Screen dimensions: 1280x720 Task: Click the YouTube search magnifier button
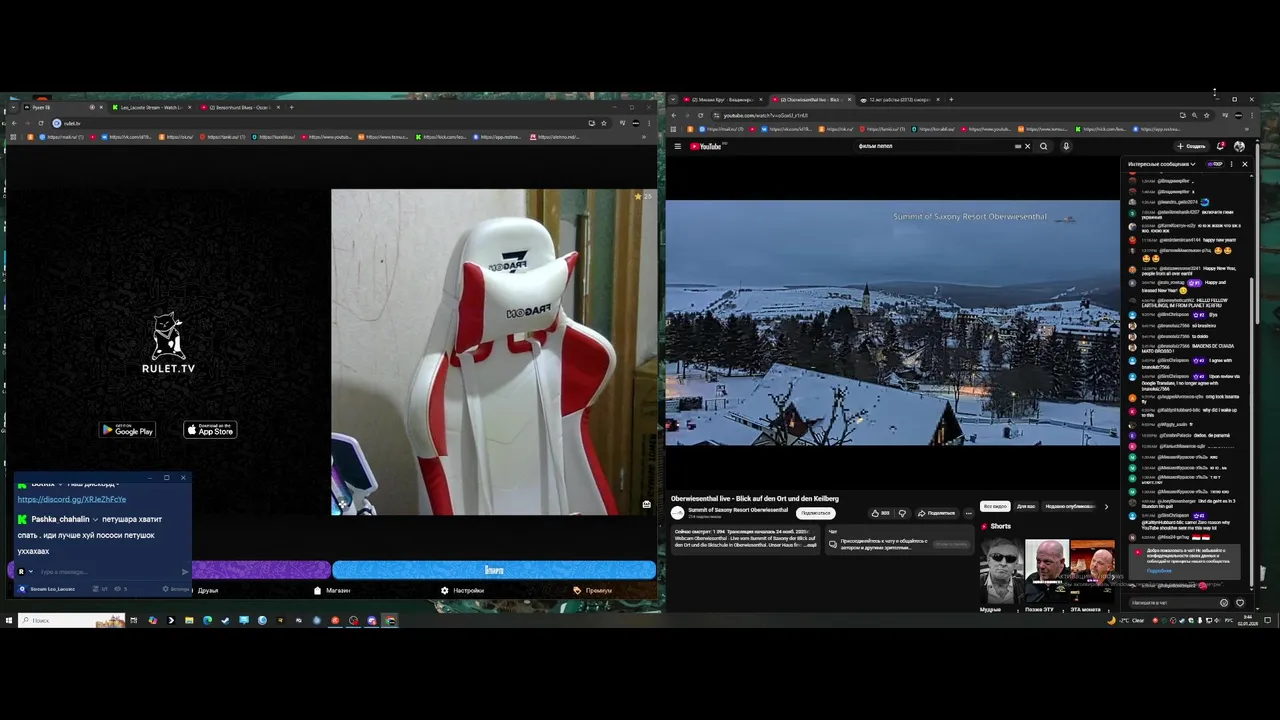tap(1043, 146)
